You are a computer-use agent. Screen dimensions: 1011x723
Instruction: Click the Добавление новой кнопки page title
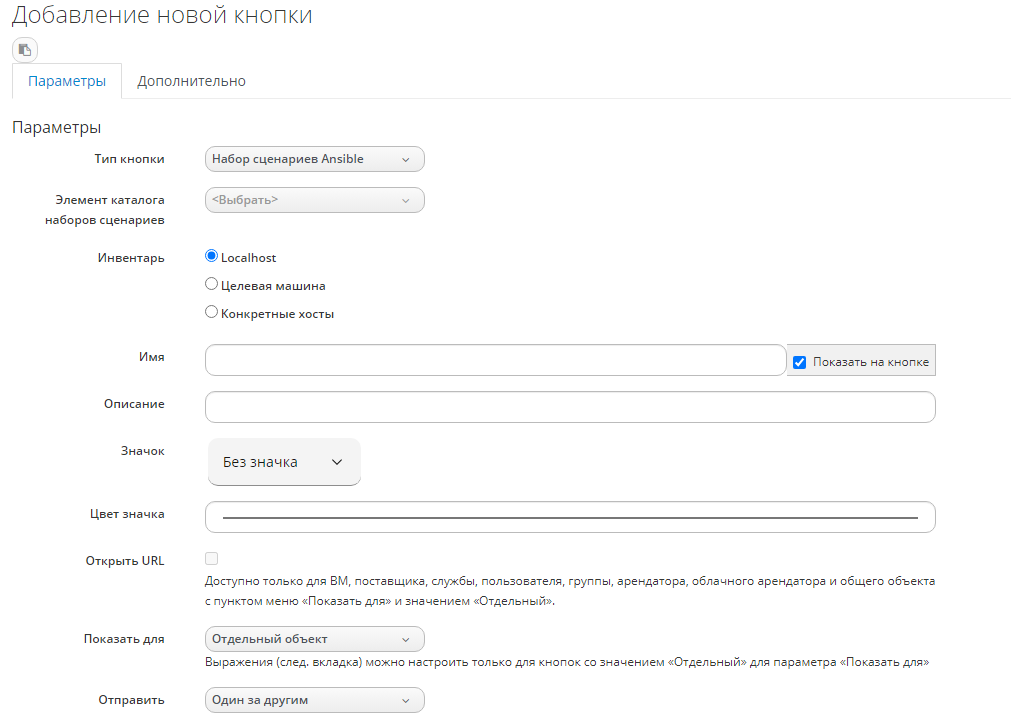162,16
